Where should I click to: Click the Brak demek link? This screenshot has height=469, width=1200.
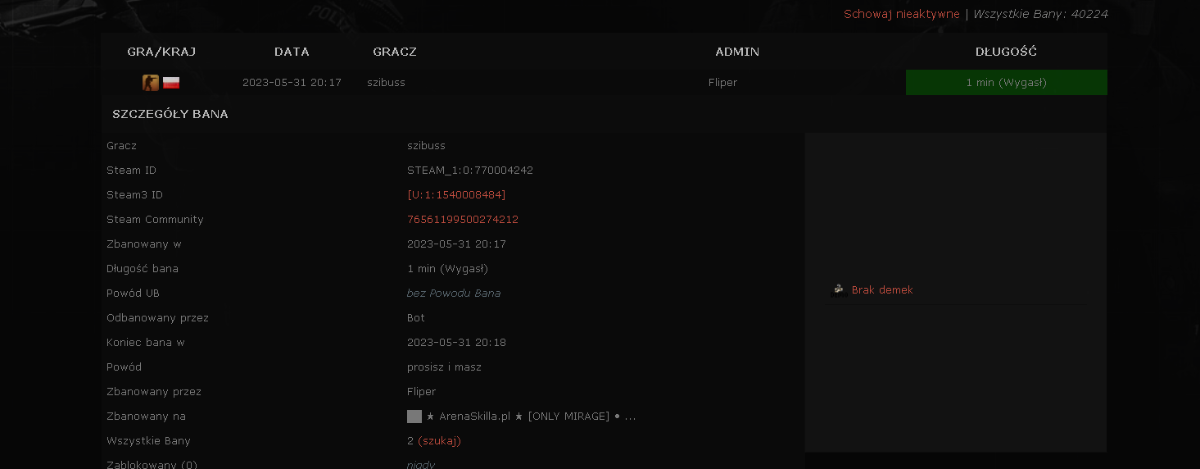[882, 290]
